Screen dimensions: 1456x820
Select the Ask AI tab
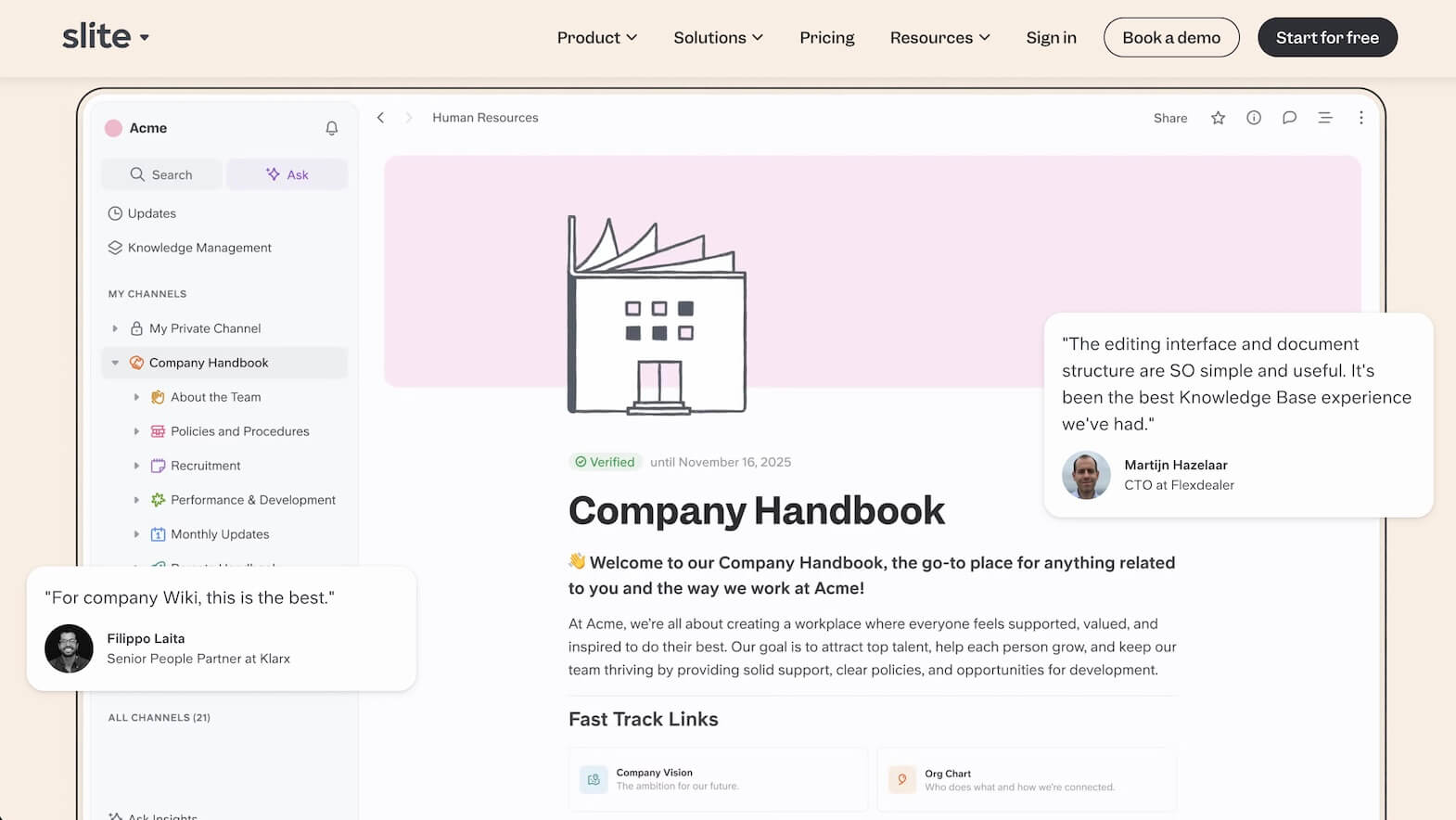coord(287,174)
